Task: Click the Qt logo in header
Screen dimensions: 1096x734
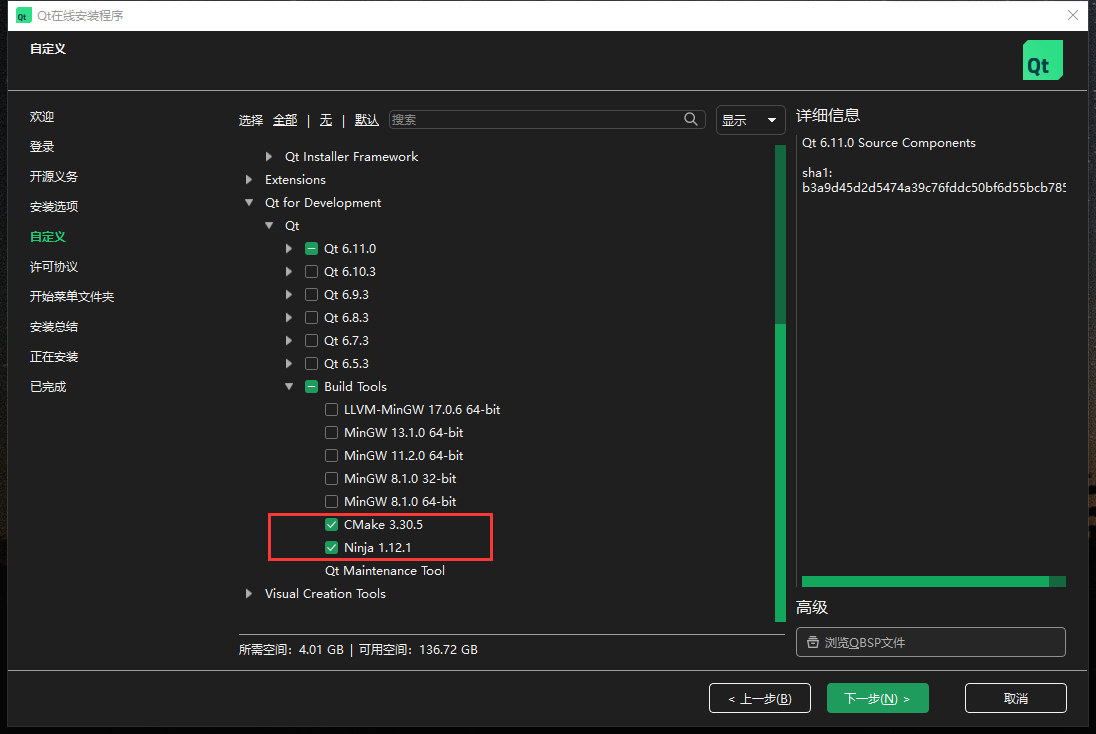Action: pyautogui.click(x=1043, y=60)
